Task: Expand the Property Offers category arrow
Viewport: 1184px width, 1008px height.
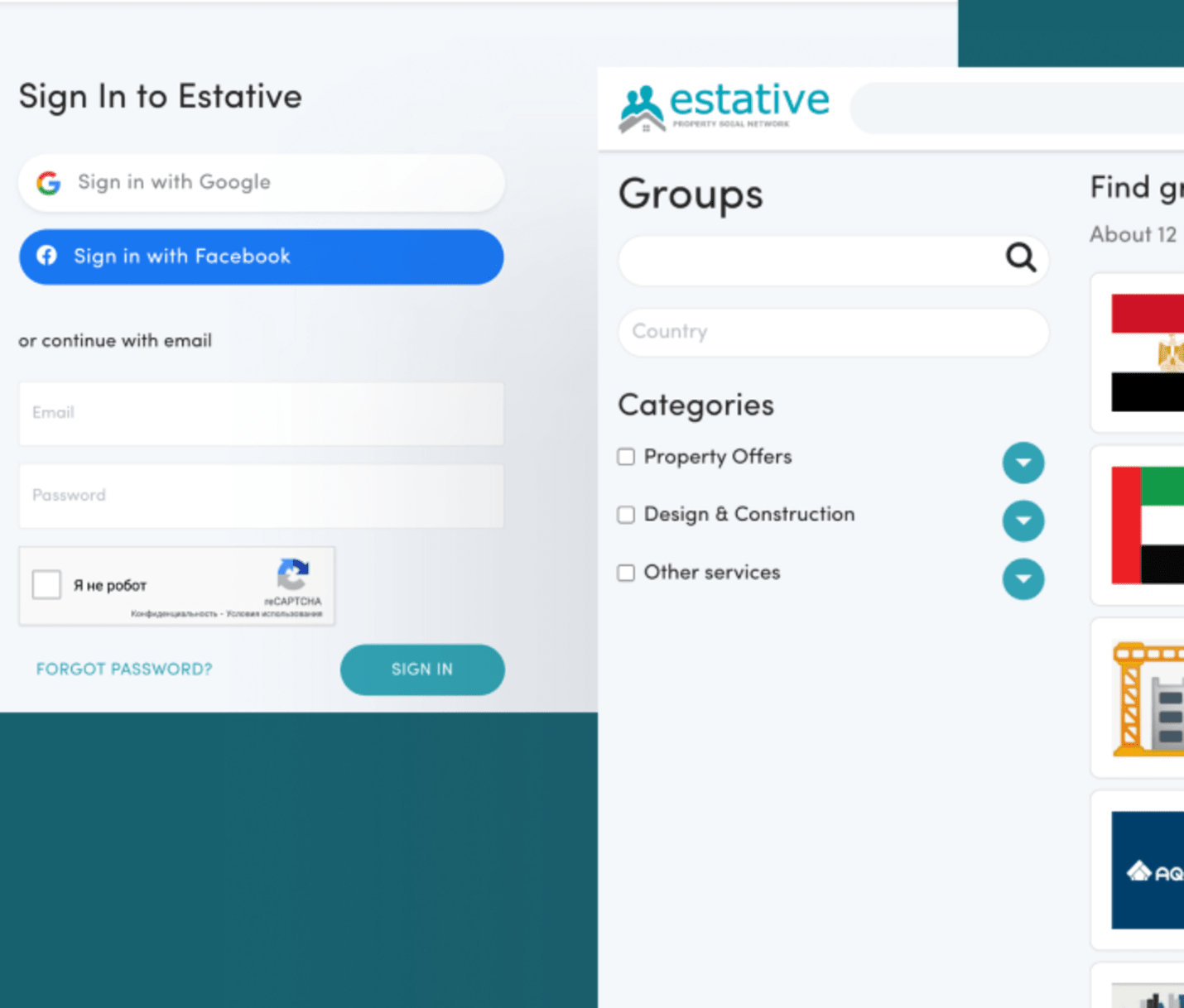Action: [1023, 463]
